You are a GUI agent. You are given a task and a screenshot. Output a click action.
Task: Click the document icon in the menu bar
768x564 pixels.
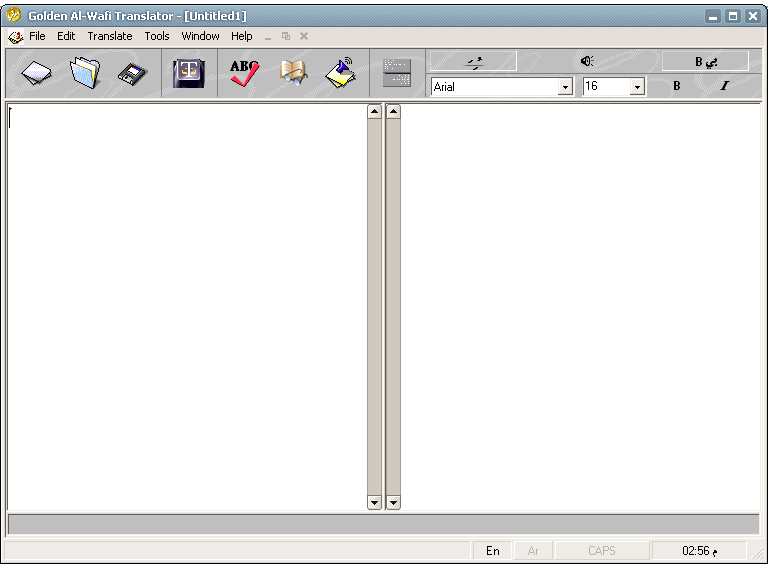point(16,37)
